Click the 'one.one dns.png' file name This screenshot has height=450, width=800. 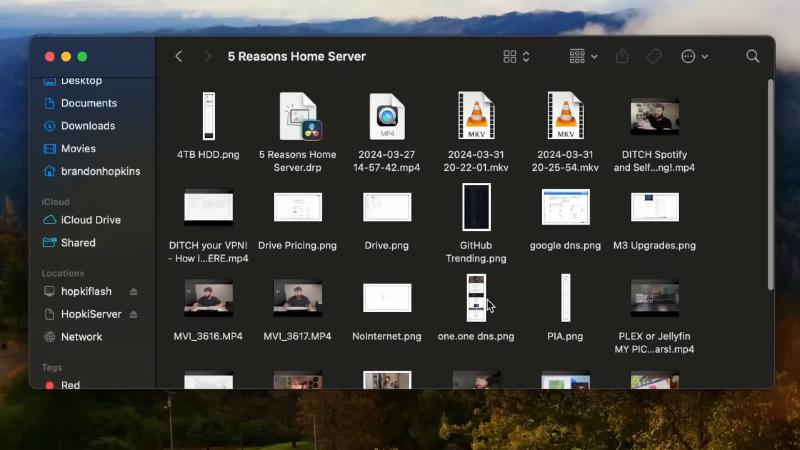476,336
